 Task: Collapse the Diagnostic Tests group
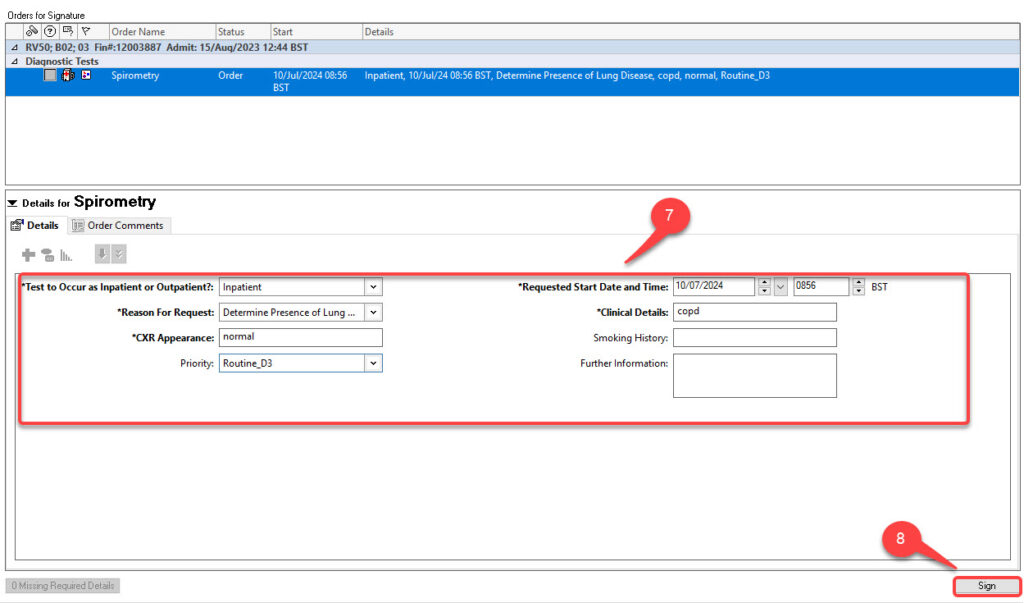pyautogui.click(x=14, y=61)
